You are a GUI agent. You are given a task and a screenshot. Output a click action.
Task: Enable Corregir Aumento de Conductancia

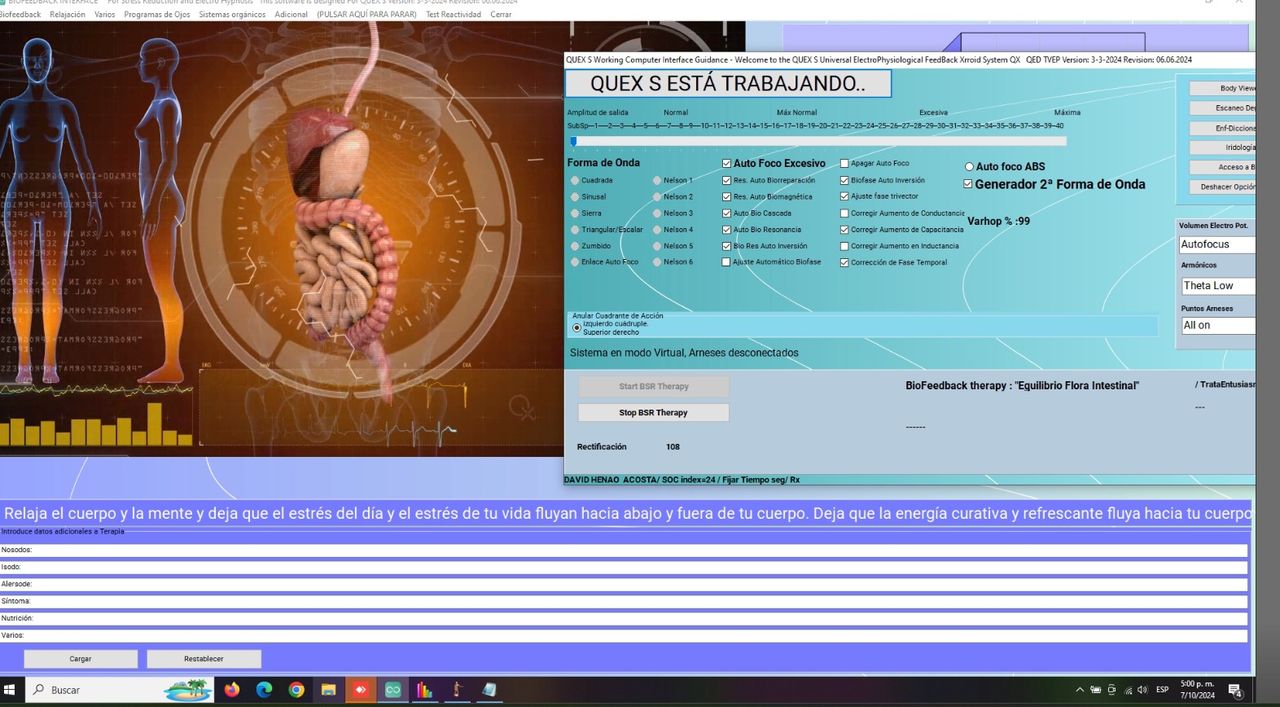[x=844, y=213]
